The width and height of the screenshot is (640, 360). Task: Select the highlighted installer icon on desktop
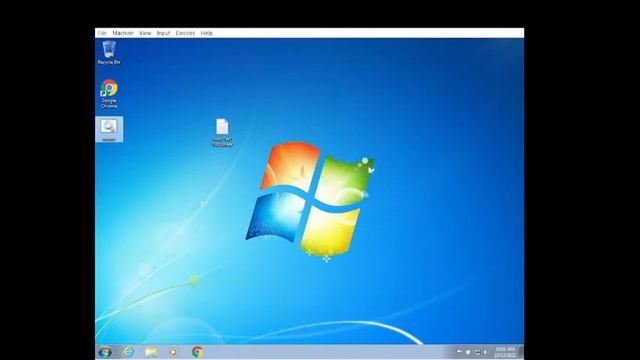[x=109, y=129]
